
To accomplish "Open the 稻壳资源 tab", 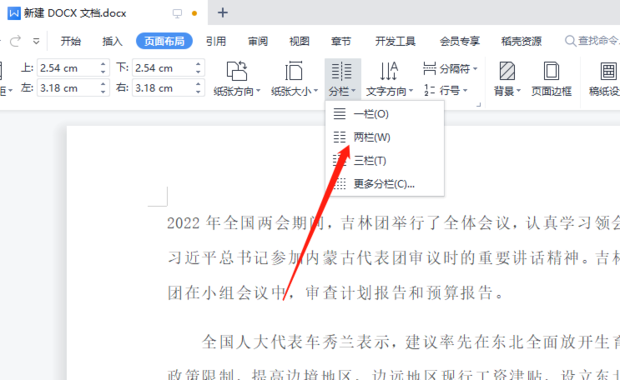I will point(522,41).
